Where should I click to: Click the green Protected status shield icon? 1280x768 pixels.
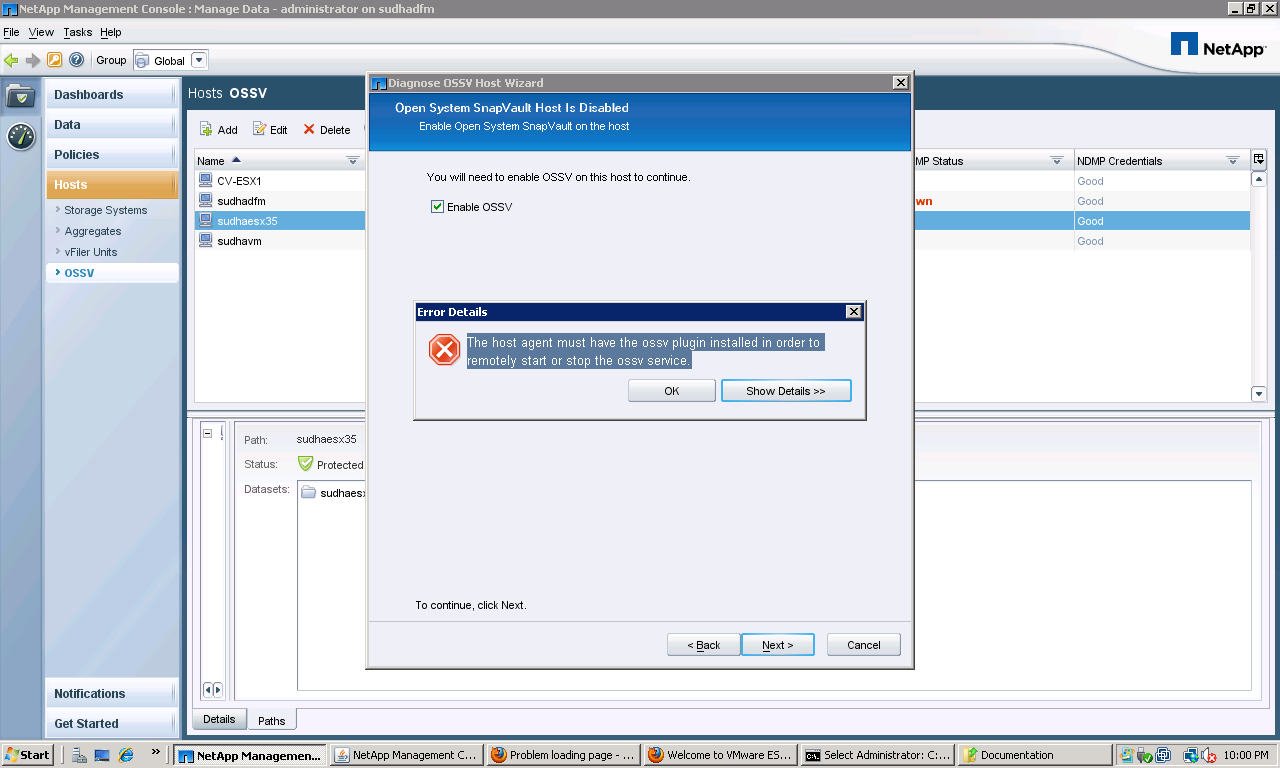pyautogui.click(x=305, y=464)
